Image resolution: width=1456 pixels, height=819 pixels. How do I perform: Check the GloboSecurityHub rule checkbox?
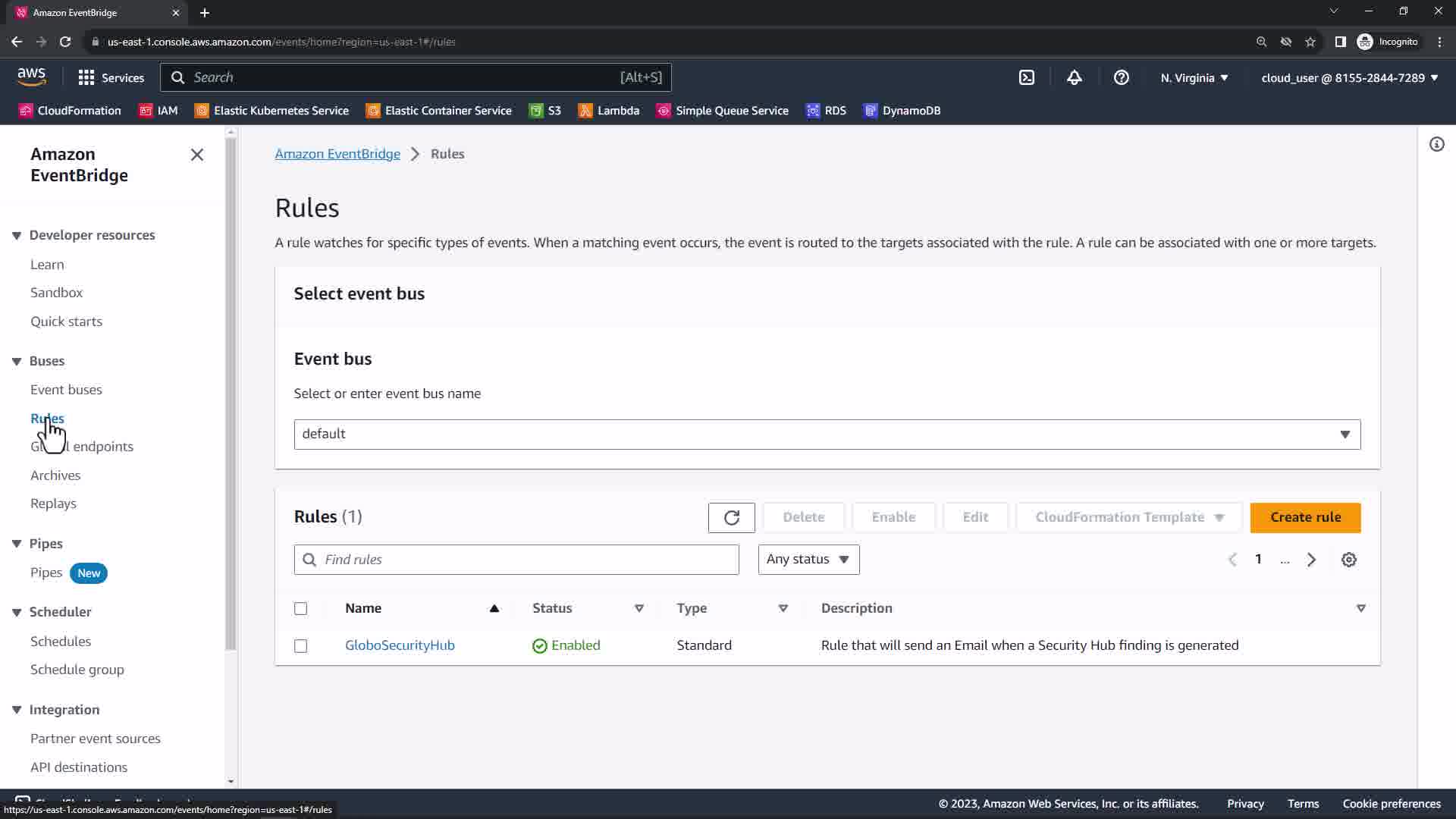301,645
